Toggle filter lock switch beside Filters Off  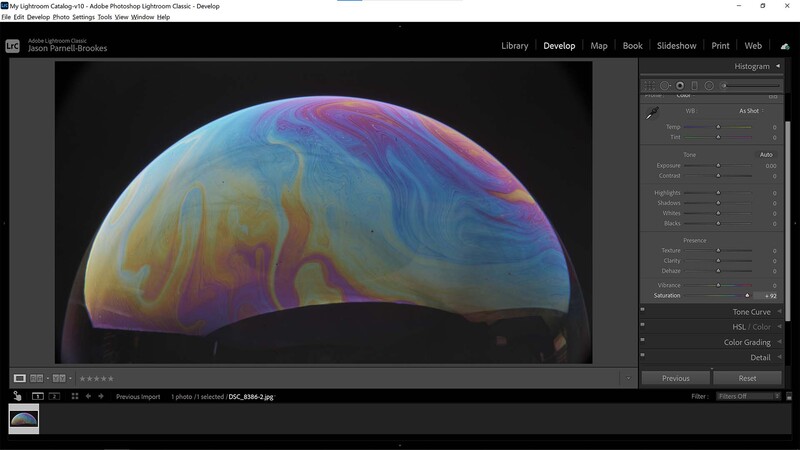pyautogui.click(x=789, y=396)
